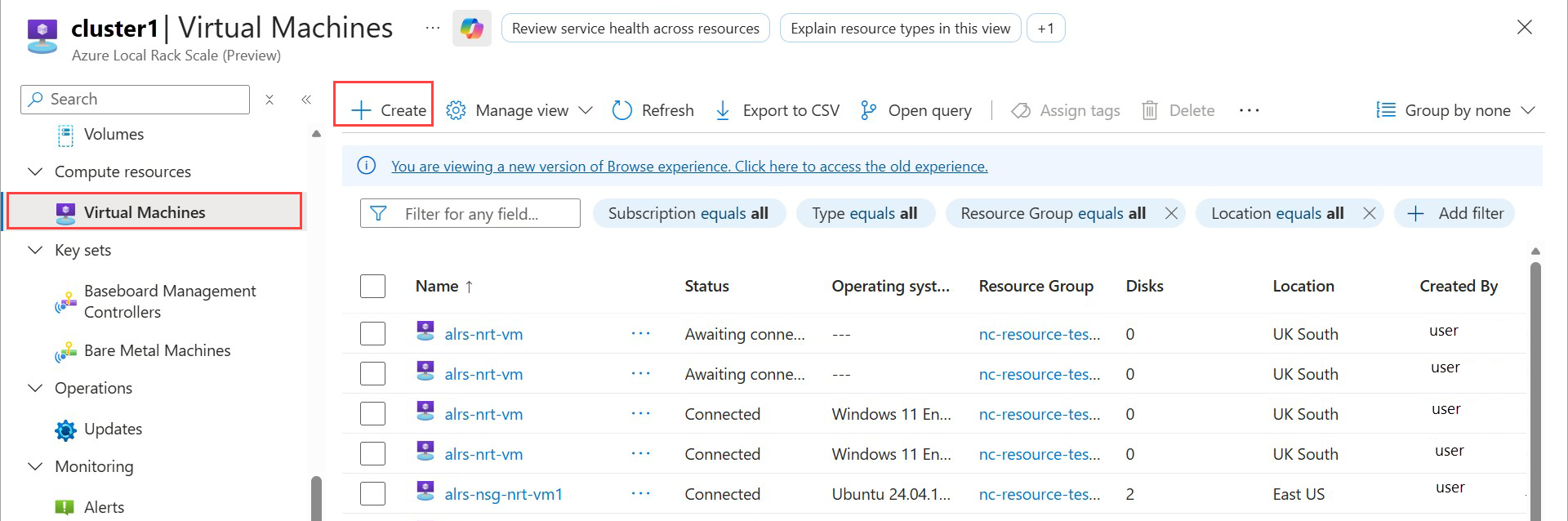Check the alrs-nsg-nrt-vm1 row checkbox
Image resolution: width=1568 pixels, height=521 pixels.
(372, 494)
